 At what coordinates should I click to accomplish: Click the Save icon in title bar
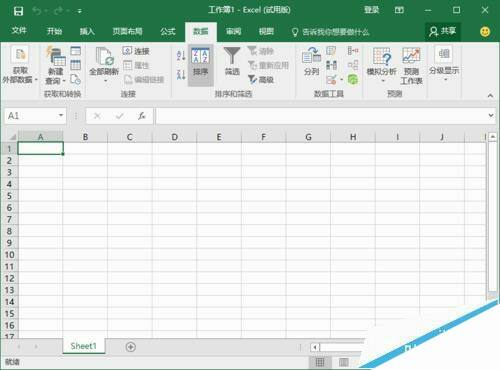[x=18, y=11]
